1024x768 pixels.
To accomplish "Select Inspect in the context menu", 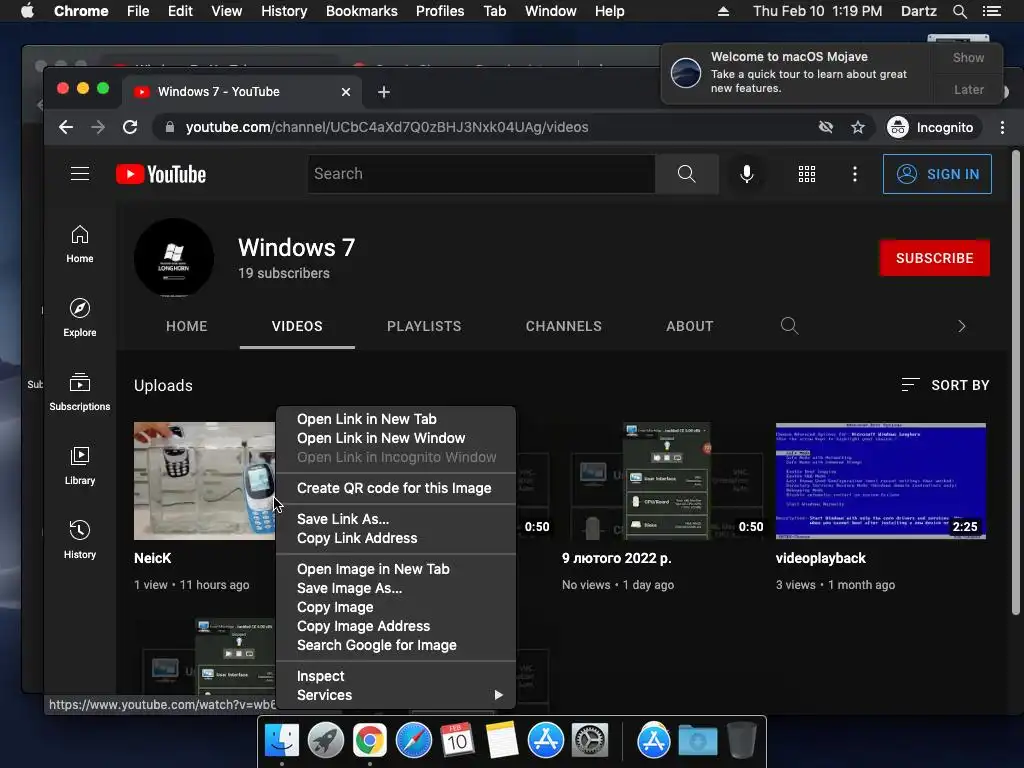I will (x=396, y=676).
